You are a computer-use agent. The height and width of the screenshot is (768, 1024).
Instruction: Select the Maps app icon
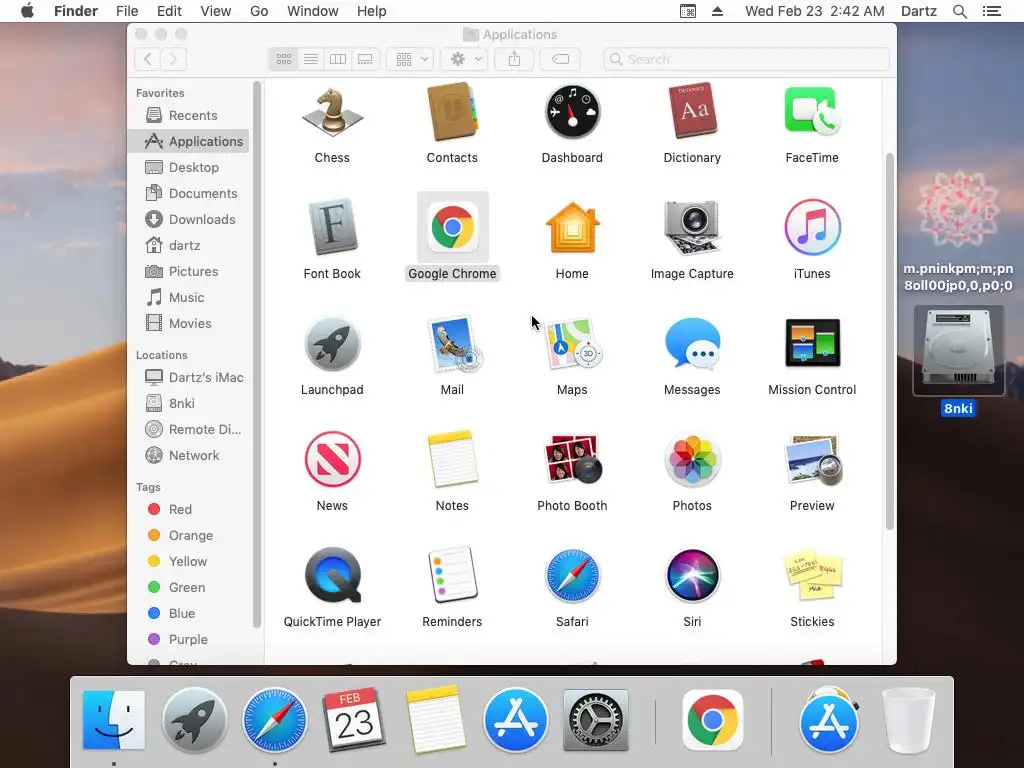(572, 344)
